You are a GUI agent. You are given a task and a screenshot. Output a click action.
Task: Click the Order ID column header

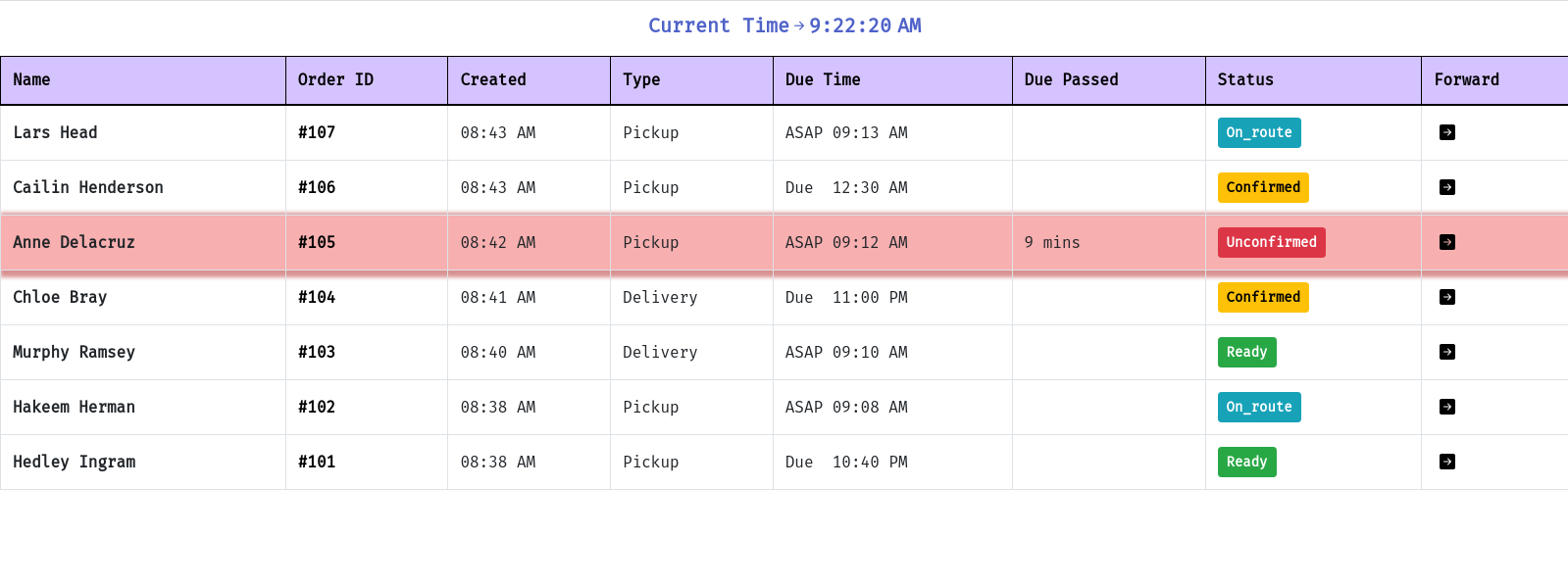(335, 80)
